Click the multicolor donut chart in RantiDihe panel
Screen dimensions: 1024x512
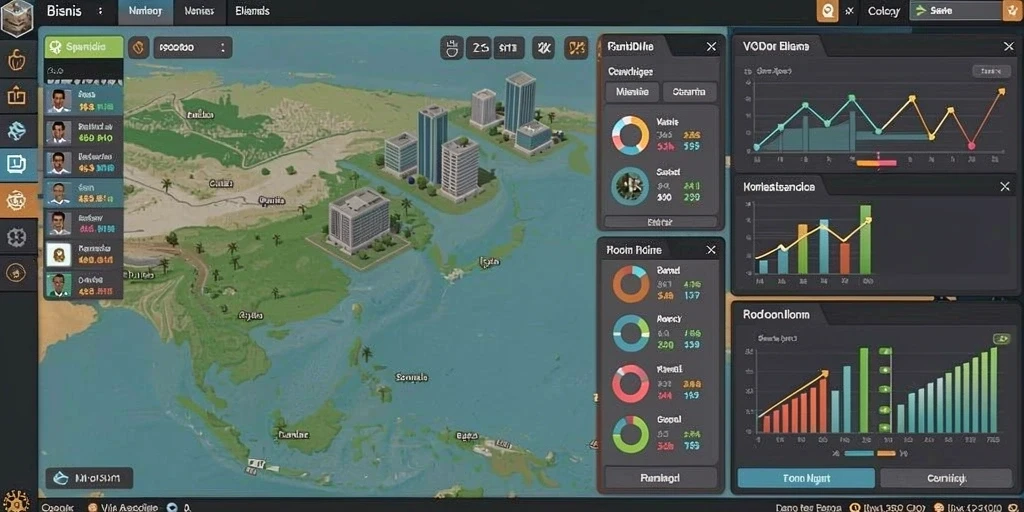[x=630, y=135]
